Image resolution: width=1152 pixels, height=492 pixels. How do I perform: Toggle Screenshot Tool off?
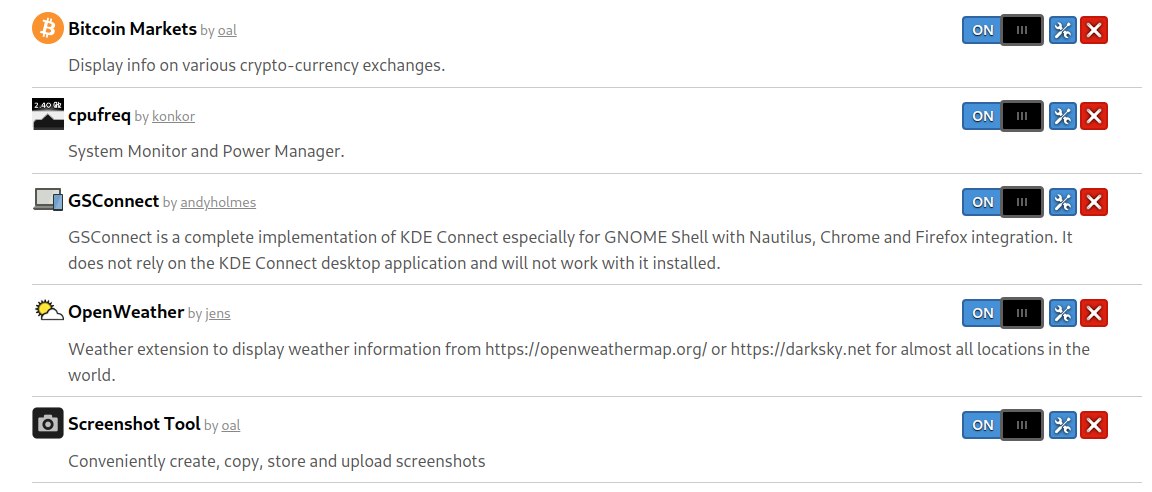(x=1003, y=425)
